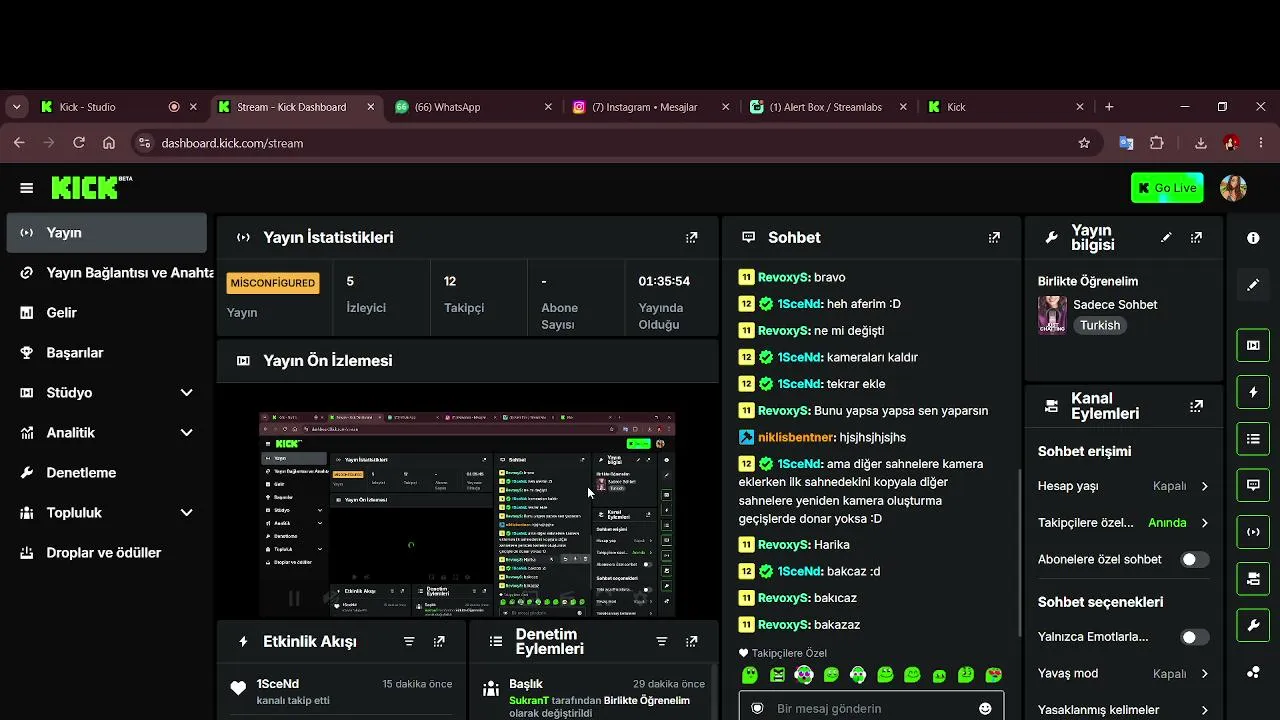Screen dimensions: 1280x720
Task: Insert the angry square-face emote
Action: tap(778, 676)
